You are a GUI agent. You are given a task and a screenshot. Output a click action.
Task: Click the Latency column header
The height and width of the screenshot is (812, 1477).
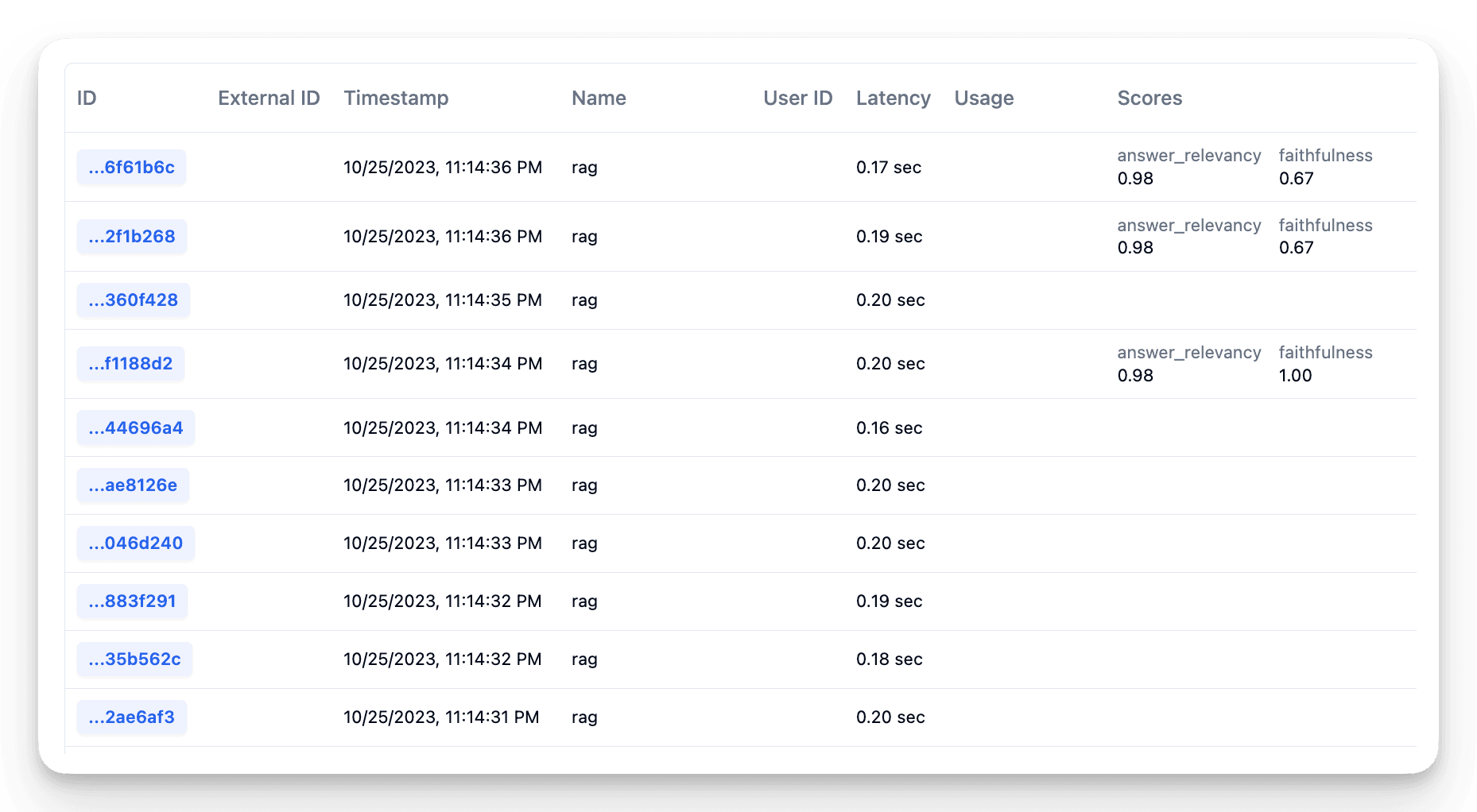coord(893,99)
